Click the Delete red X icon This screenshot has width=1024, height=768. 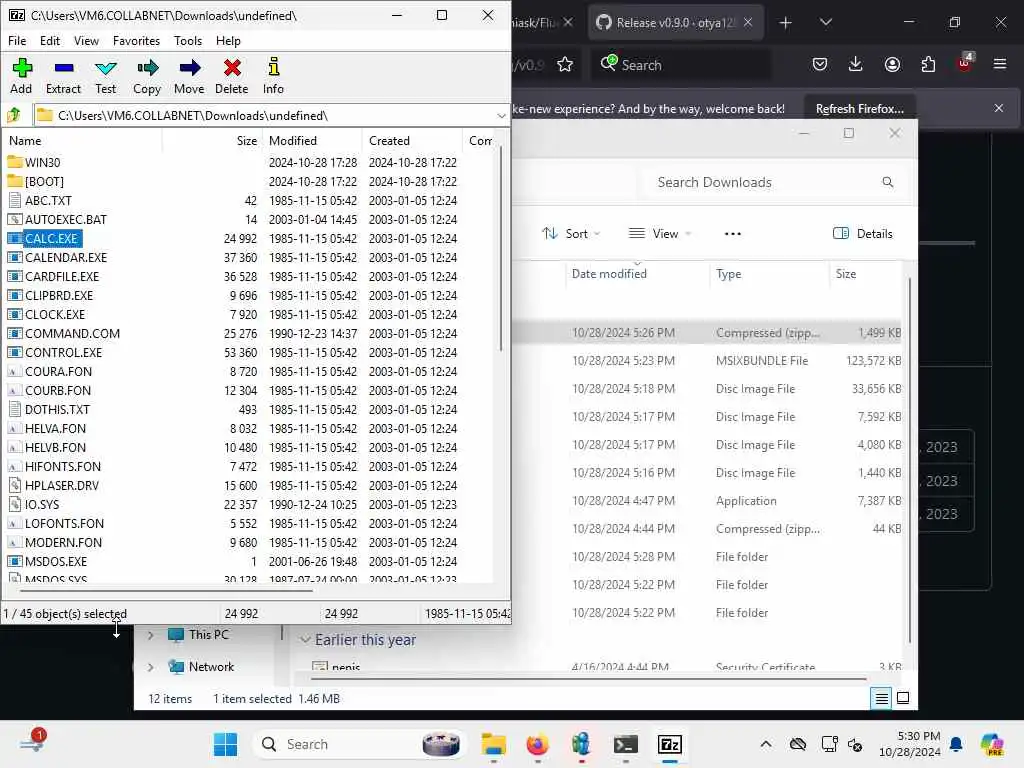[232, 76]
